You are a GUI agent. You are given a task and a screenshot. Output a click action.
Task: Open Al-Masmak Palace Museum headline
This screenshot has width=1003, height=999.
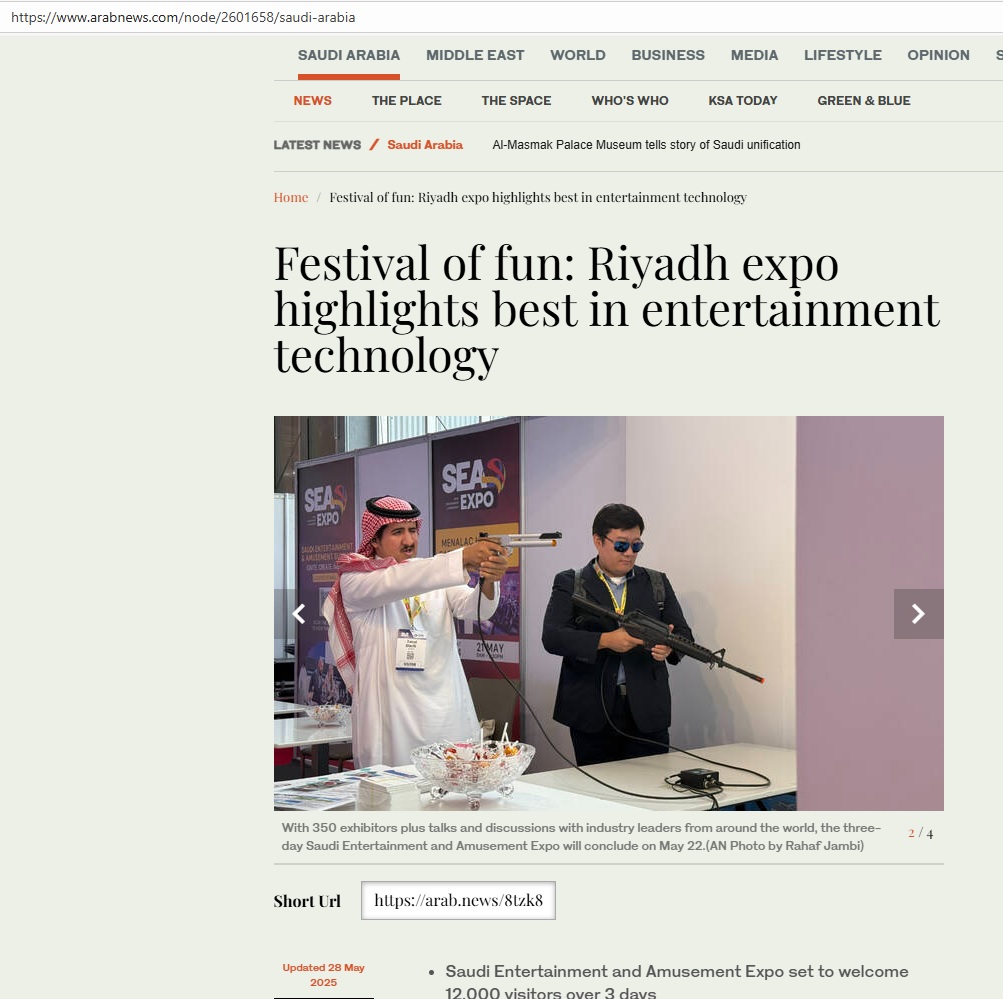coord(646,145)
